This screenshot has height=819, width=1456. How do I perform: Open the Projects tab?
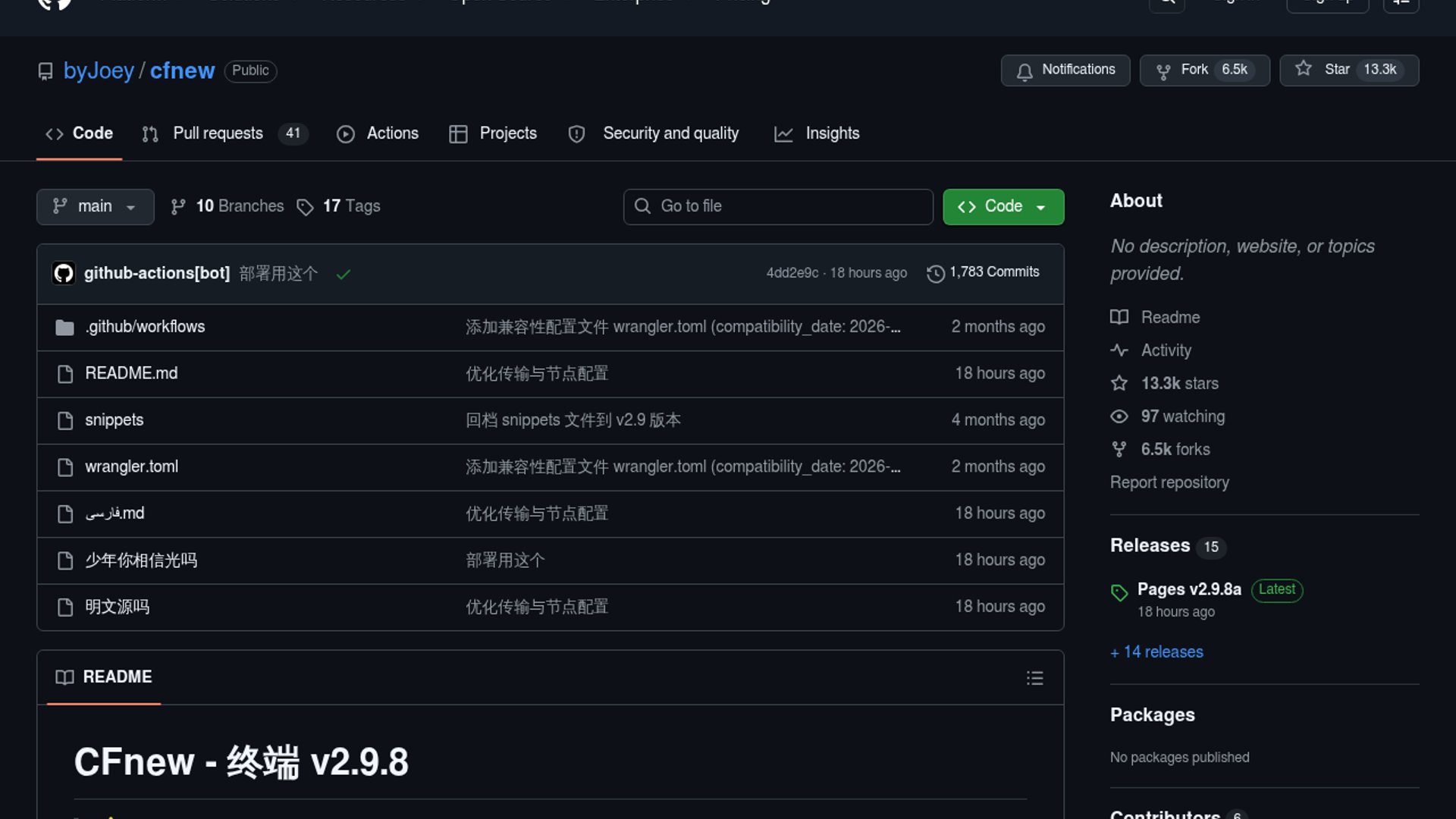tap(493, 133)
